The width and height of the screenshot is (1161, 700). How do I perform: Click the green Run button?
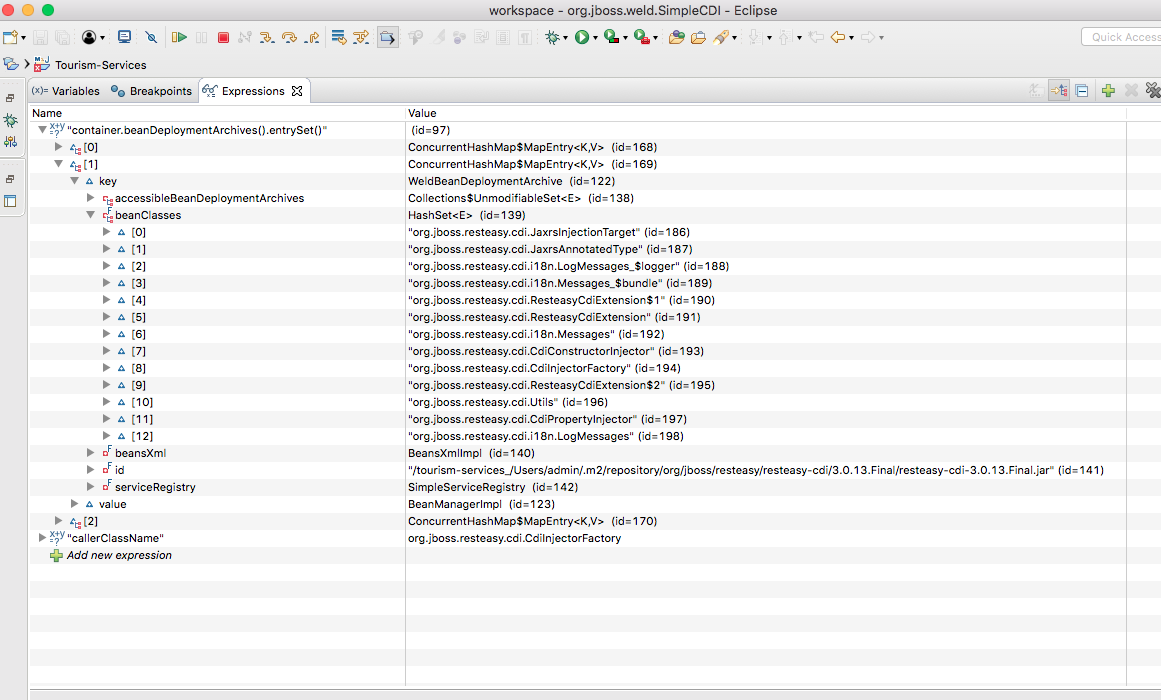click(x=580, y=37)
